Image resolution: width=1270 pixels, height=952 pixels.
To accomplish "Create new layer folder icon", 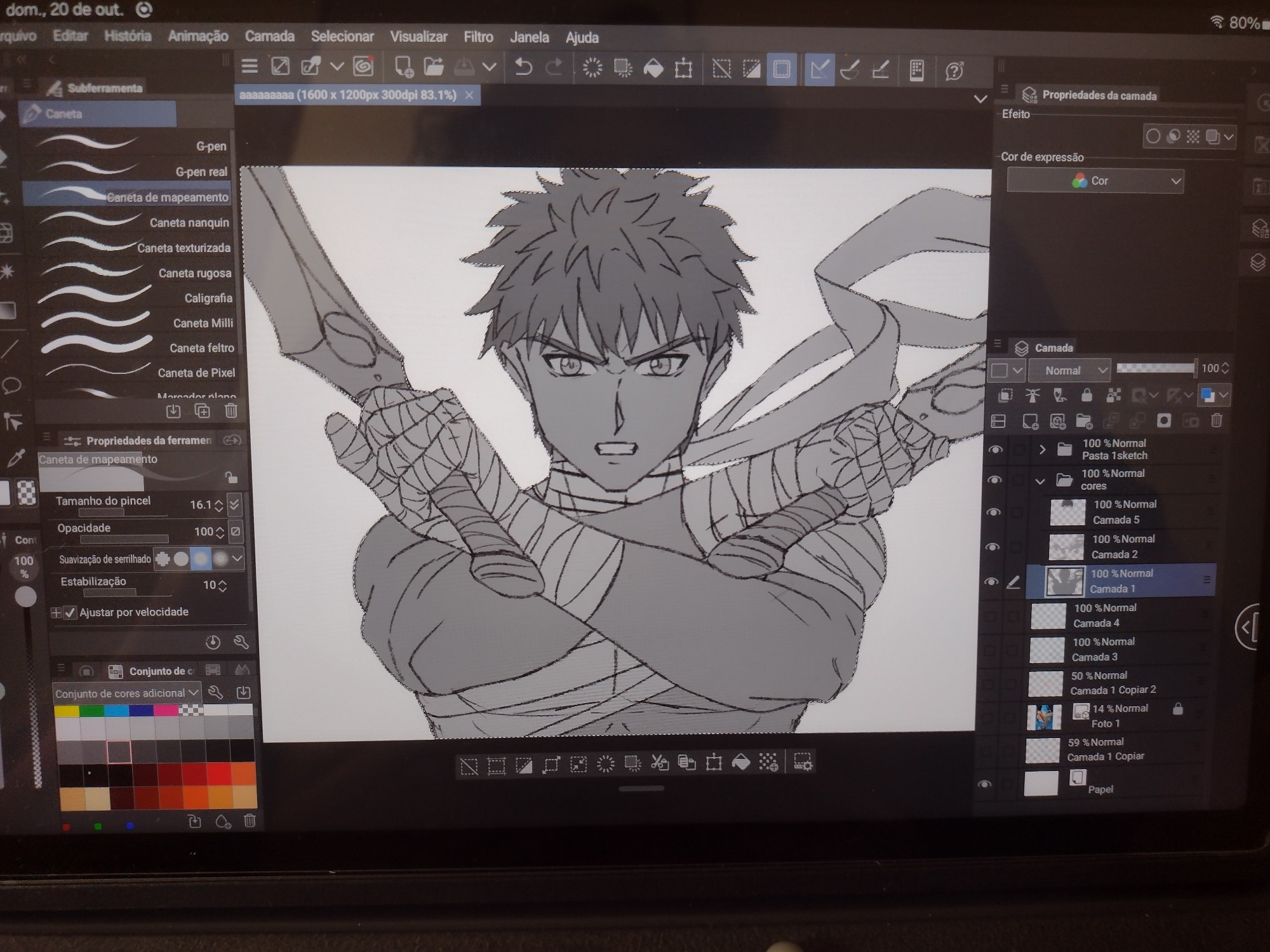I will coord(1084,420).
